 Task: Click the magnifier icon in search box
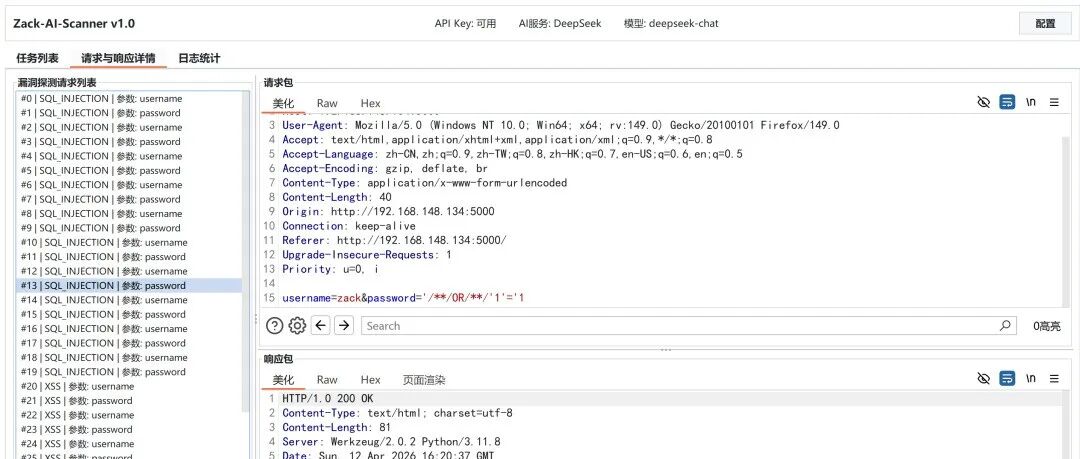(1006, 325)
